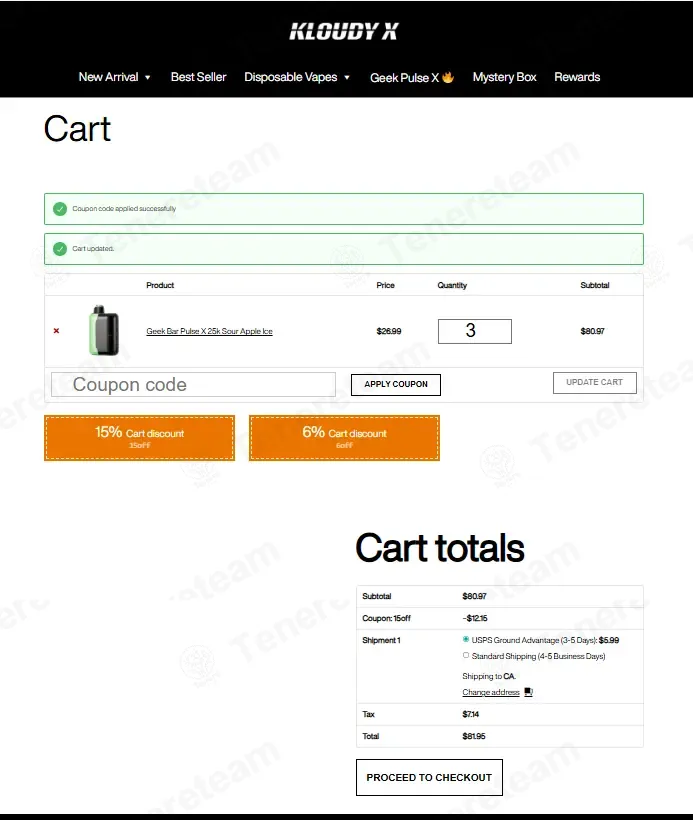Remove item using the red X icon

coord(56,331)
